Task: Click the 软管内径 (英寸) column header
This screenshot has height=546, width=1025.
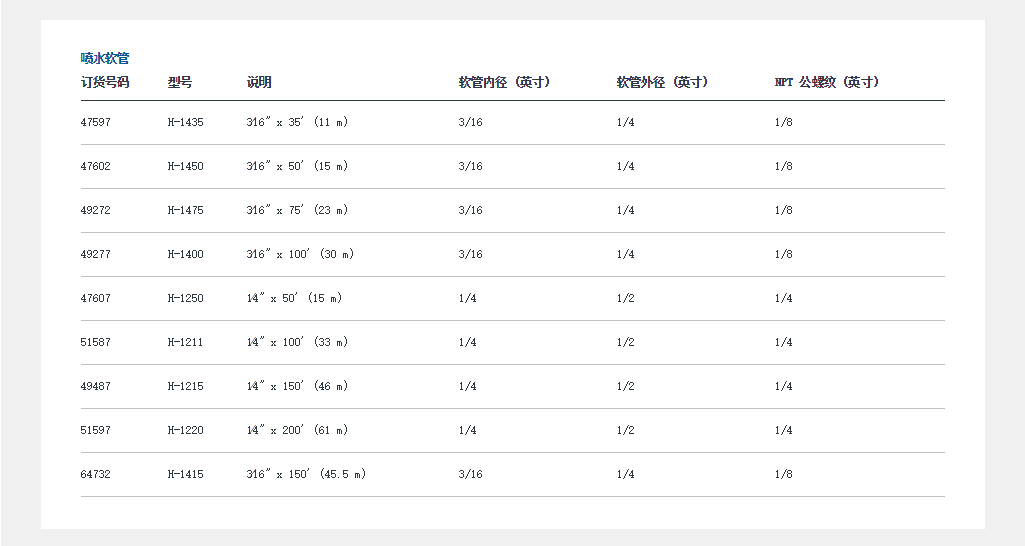Action: click(x=505, y=82)
